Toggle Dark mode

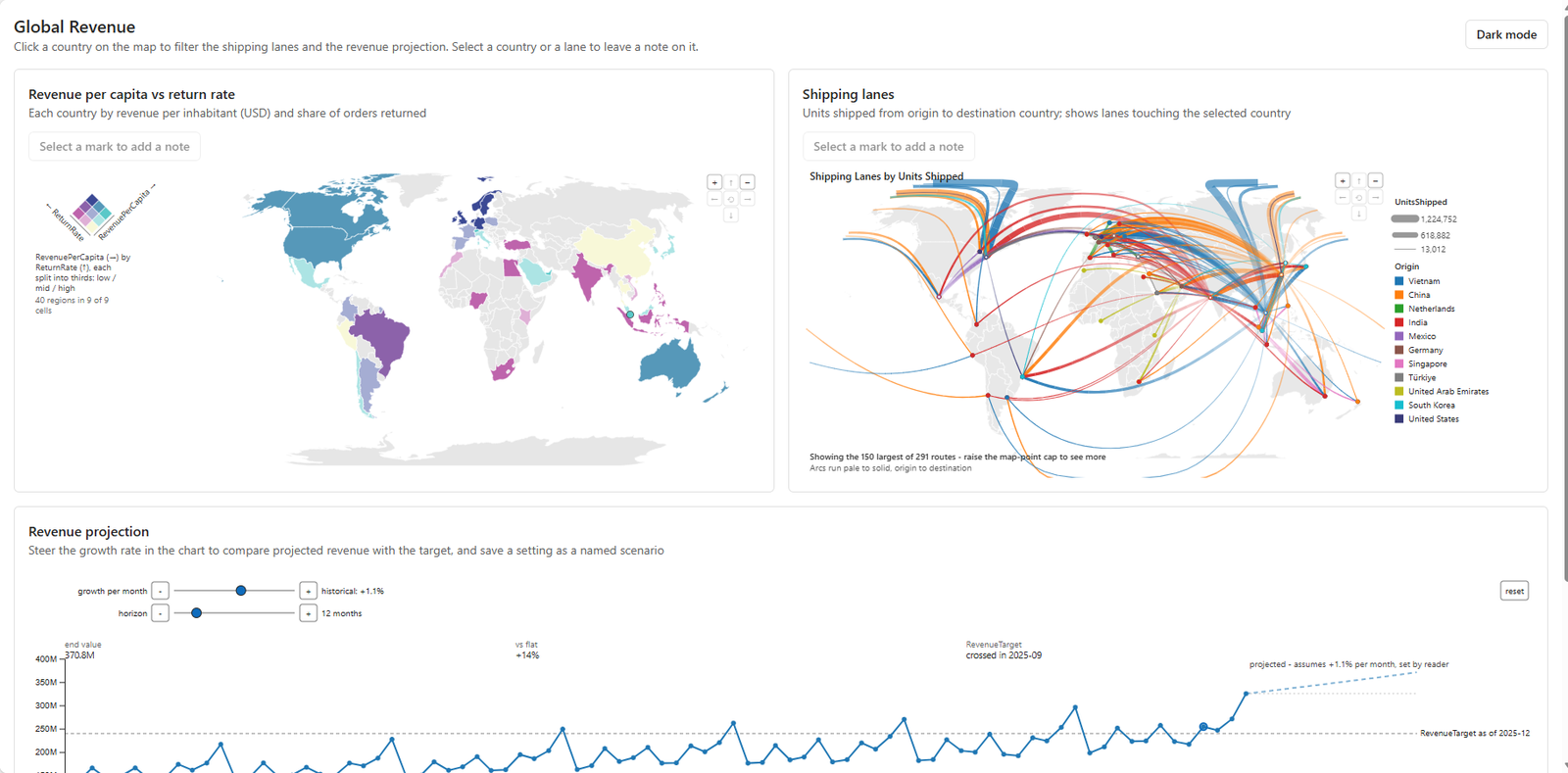tap(1506, 34)
